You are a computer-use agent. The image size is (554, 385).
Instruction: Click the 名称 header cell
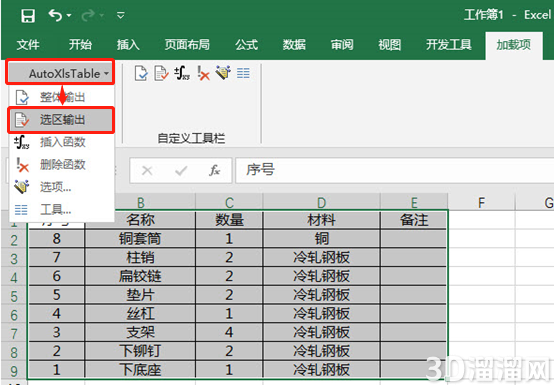click(140, 220)
